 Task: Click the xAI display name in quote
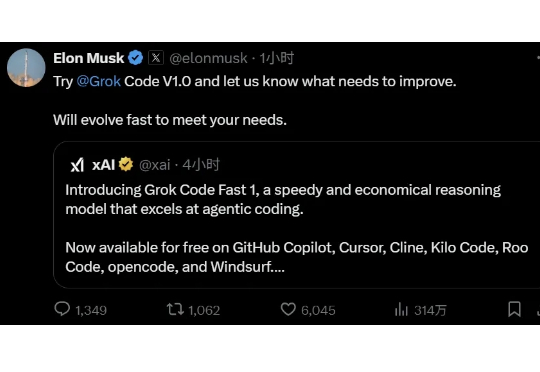click(x=103, y=165)
